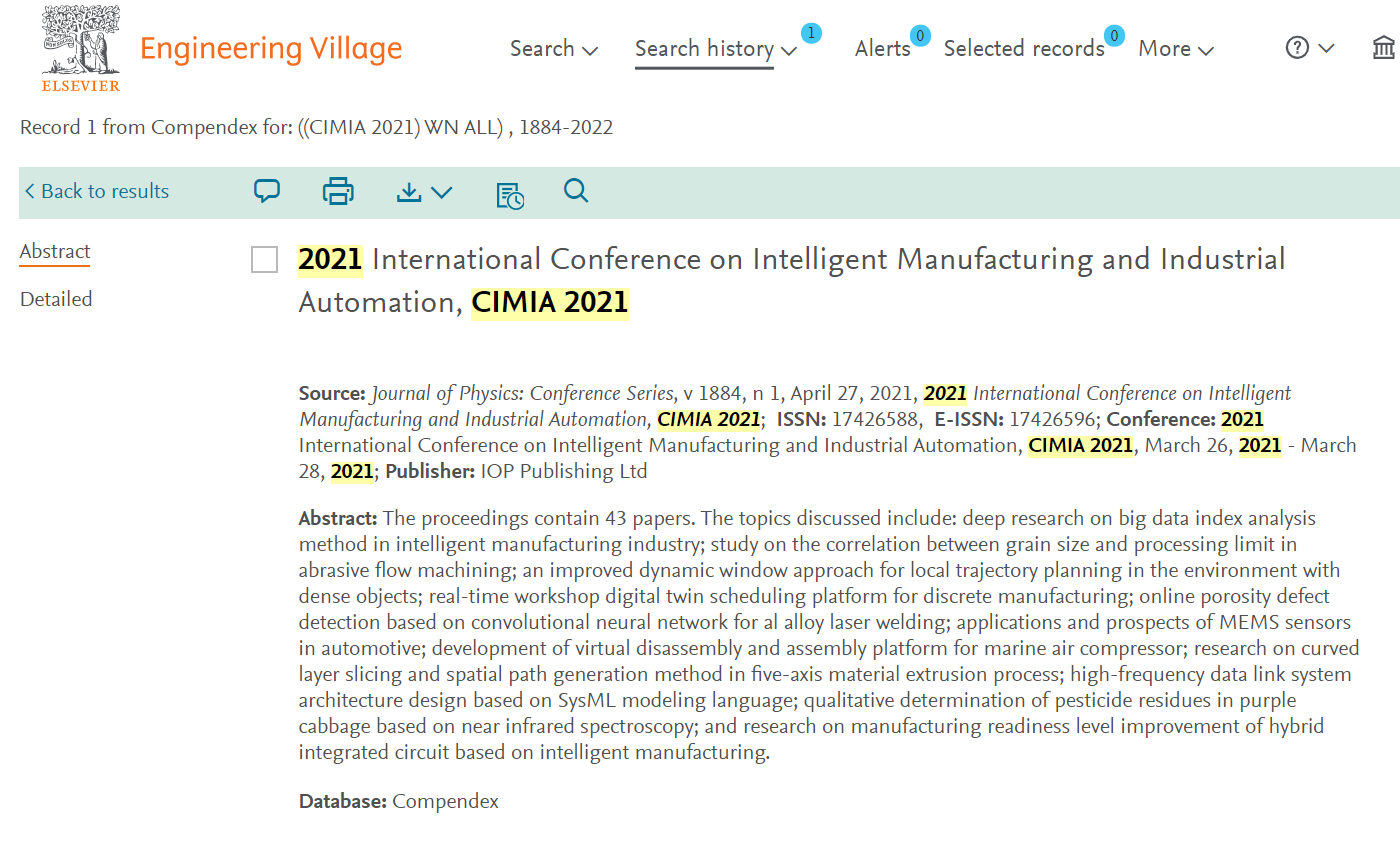Expand the More dropdown menu
Viewport: 1400px width, 841px height.
(1176, 49)
